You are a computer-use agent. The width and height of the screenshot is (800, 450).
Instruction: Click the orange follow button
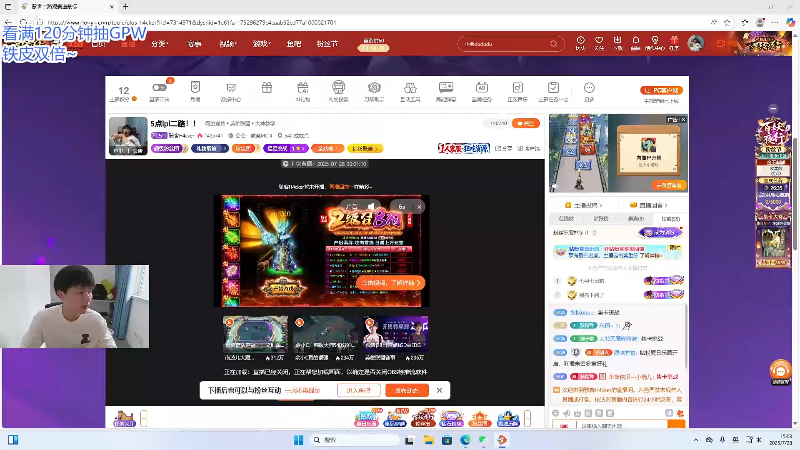526,123
